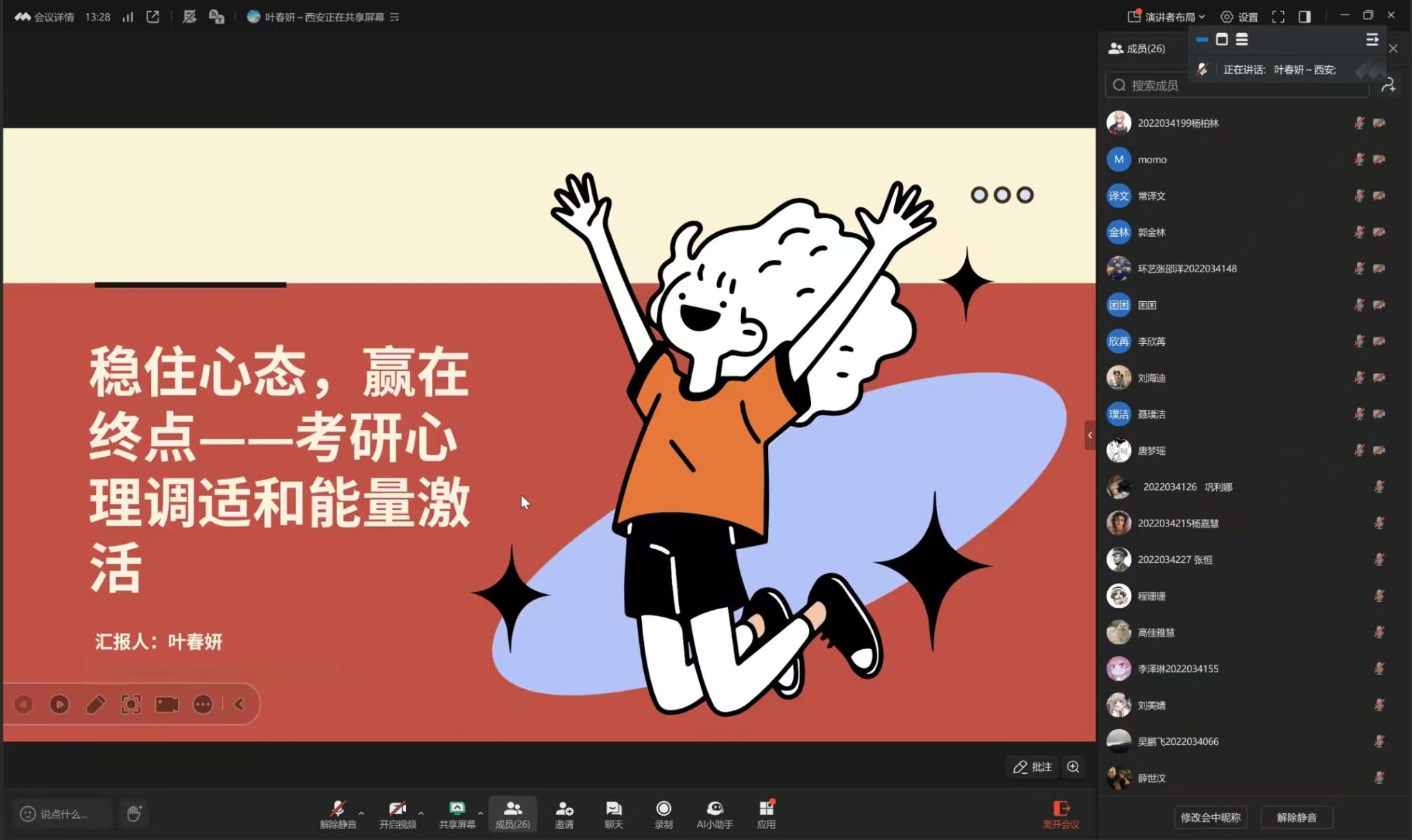Screen dimensions: 1412x840
Task: Toggle 开启视频 camera button
Action: coord(397,814)
